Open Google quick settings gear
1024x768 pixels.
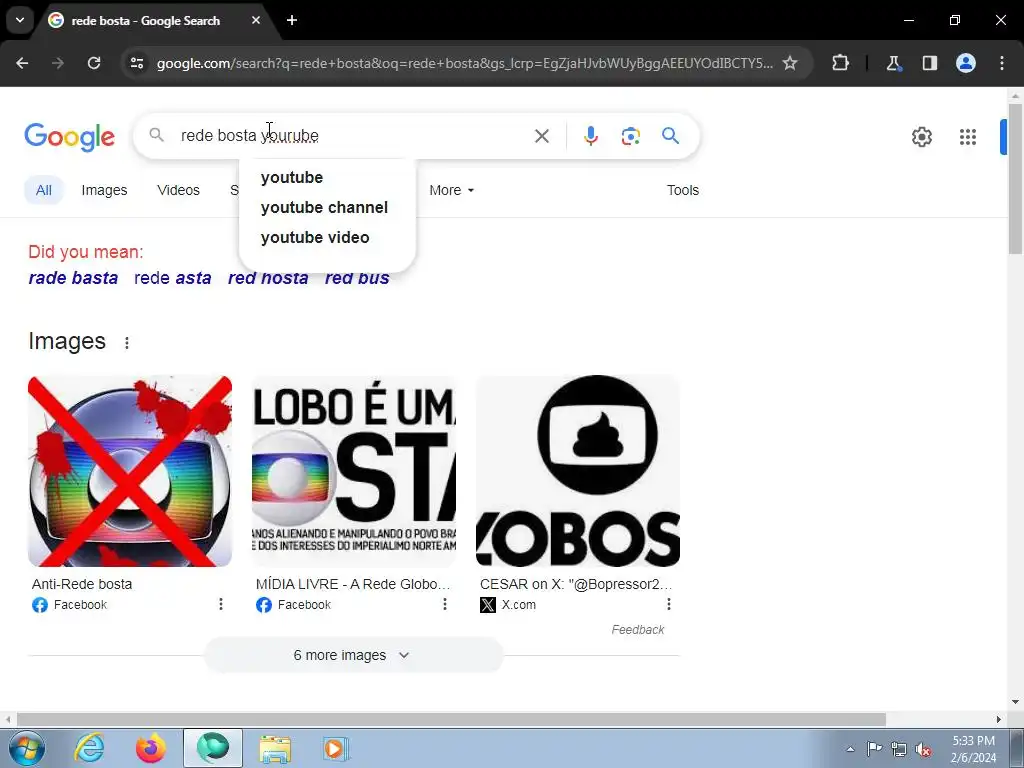(921, 137)
